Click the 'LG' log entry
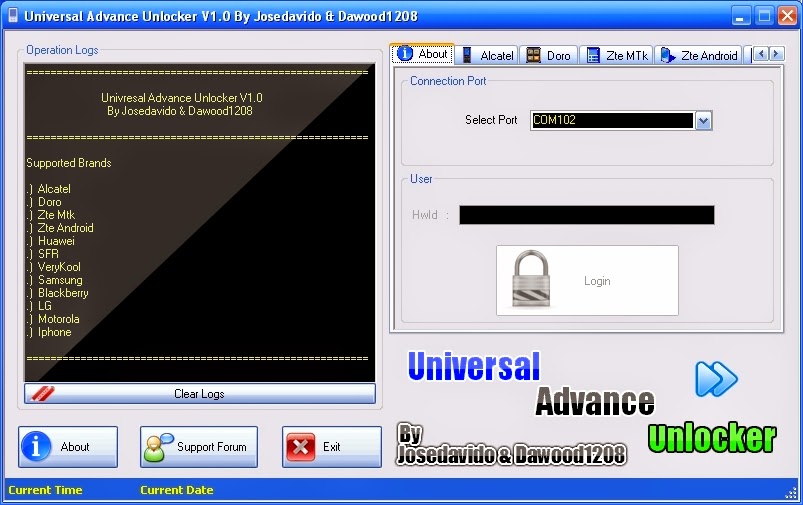The width and height of the screenshot is (803, 505). 45,306
